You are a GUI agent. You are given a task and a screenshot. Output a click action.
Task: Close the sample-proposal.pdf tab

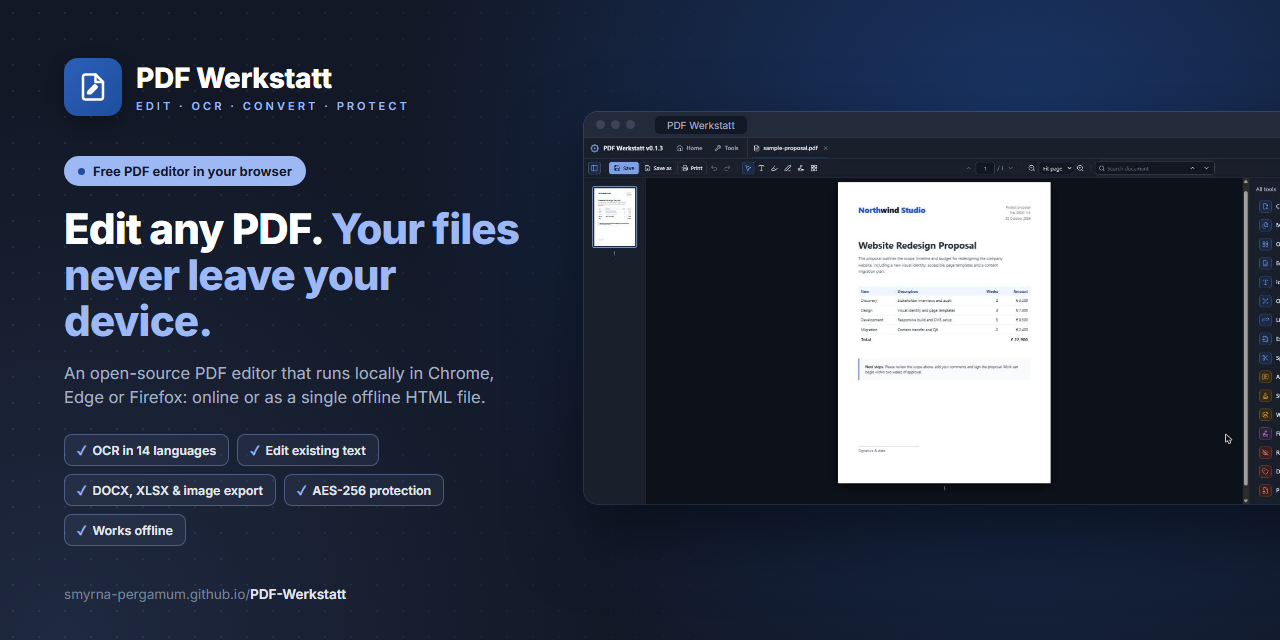pyautogui.click(x=826, y=148)
